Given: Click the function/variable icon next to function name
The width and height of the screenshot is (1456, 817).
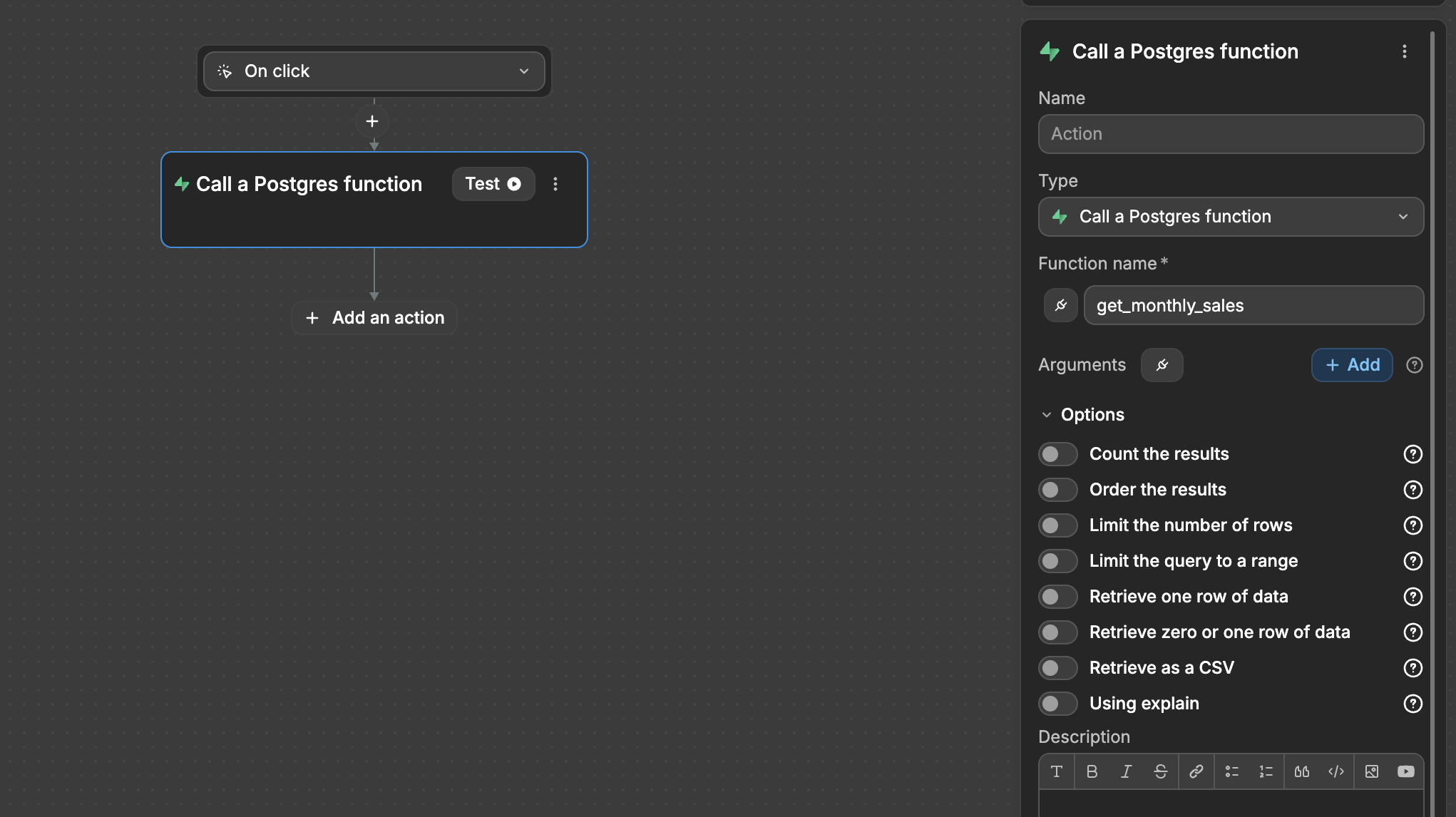Looking at the screenshot, I should tap(1059, 305).
